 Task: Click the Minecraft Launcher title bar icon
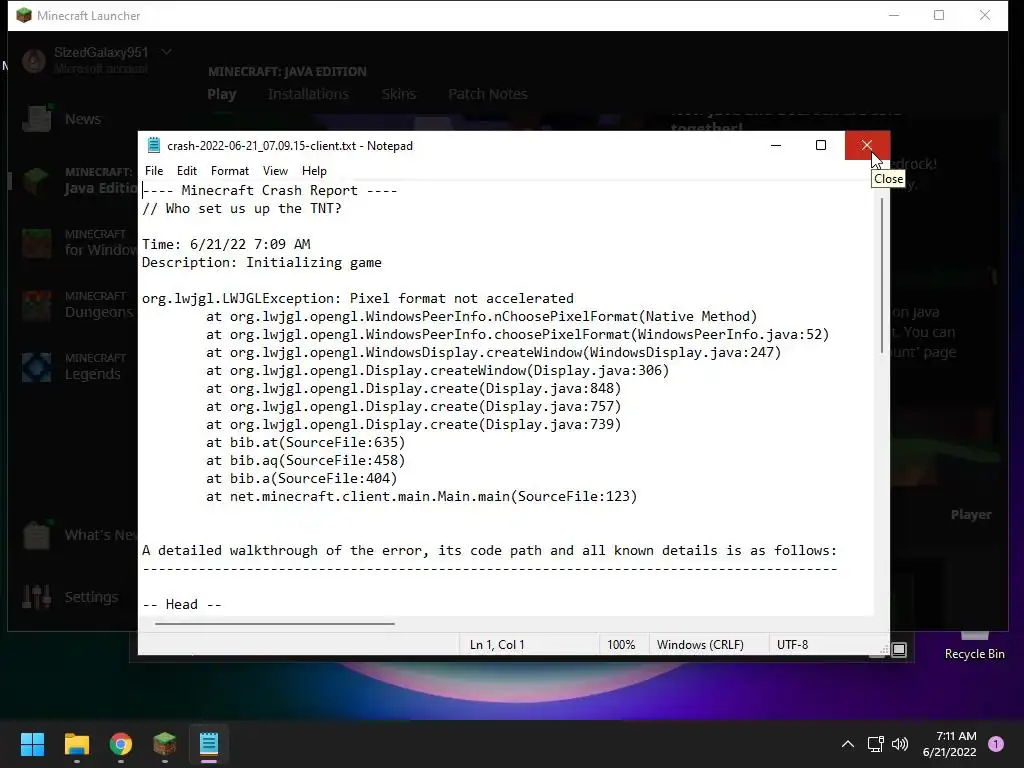(24, 15)
